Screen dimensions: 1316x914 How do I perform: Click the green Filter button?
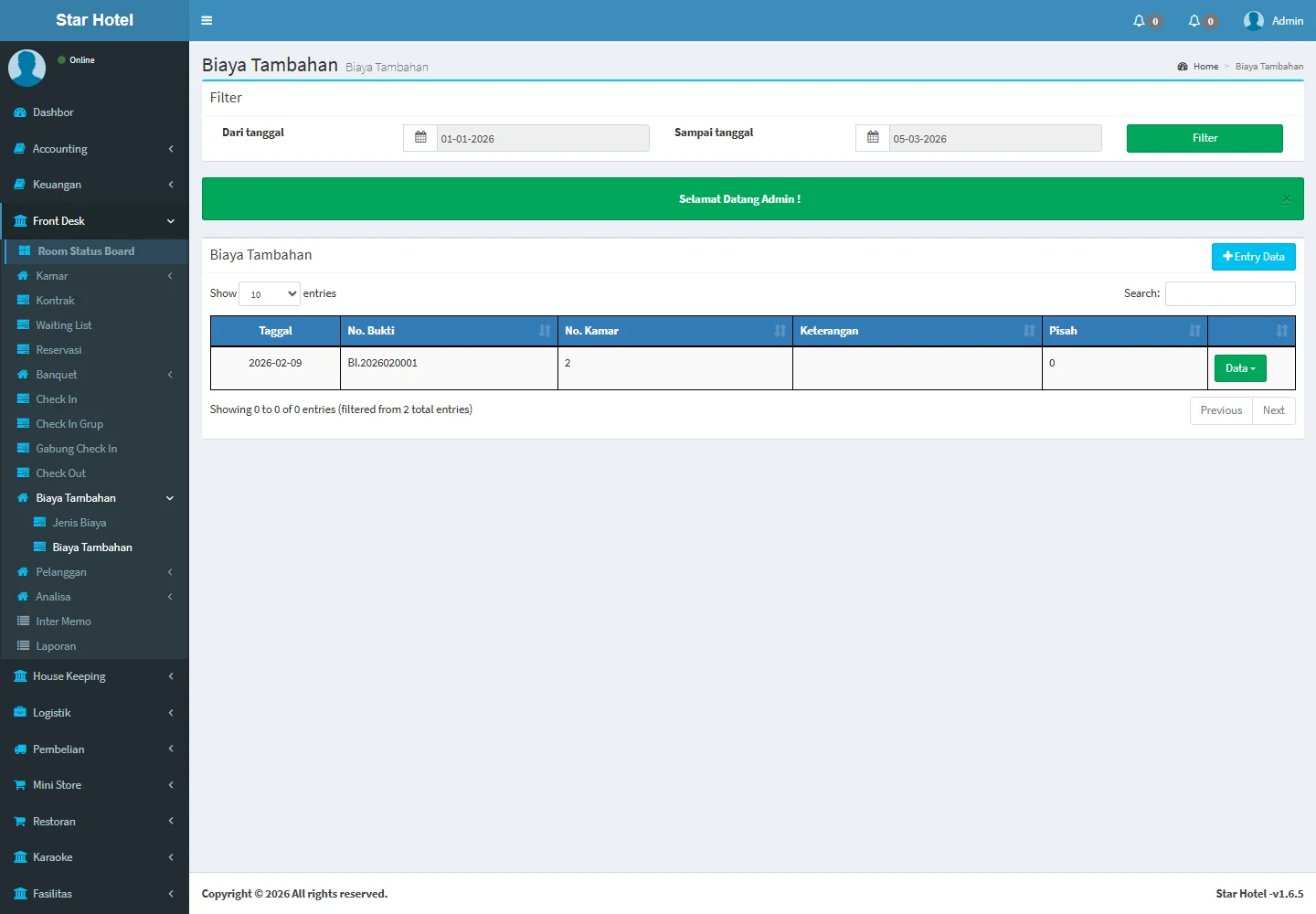(x=1204, y=138)
